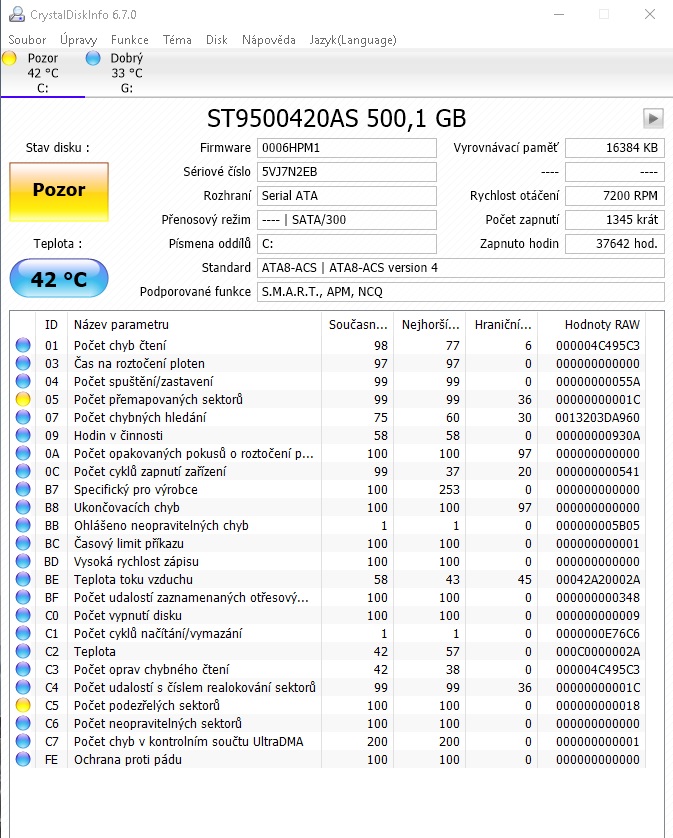Image resolution: width=673 pixels, height=838 pixels.
Task: Switch to drive C: 42 °C tab
Action: (x=43, y=73)
